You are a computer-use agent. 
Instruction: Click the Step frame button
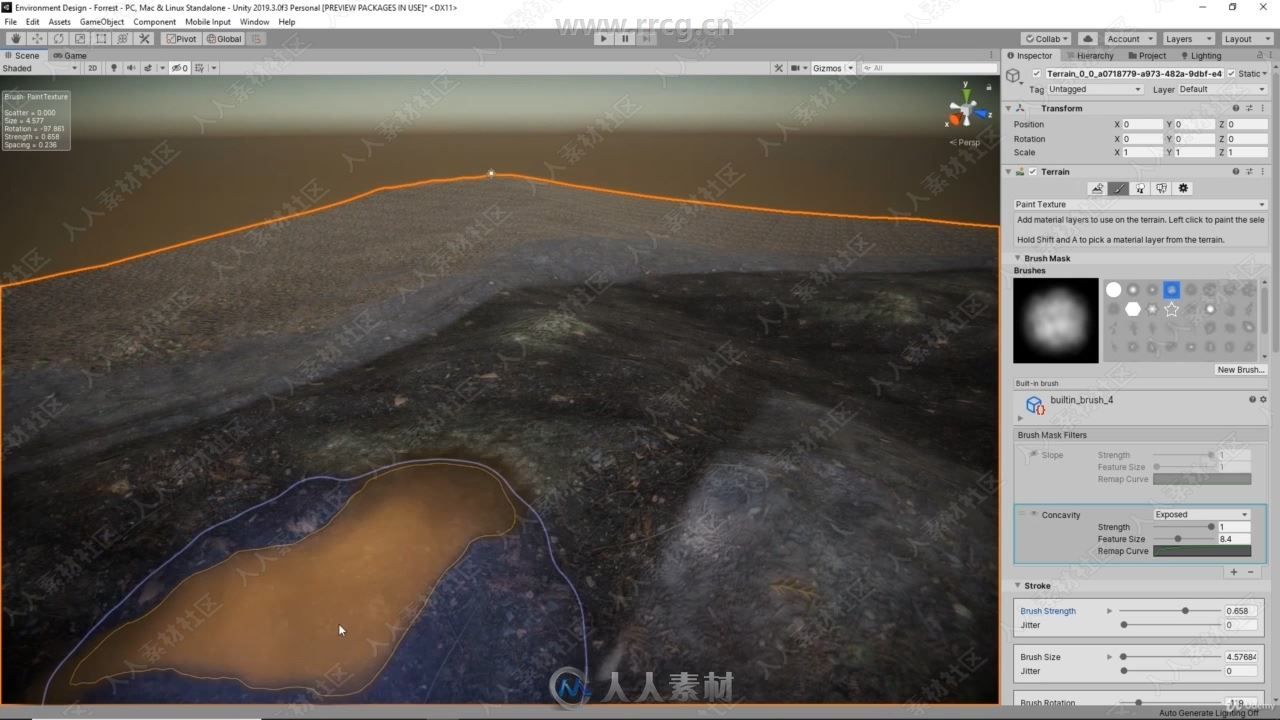[x=648, y=39]
